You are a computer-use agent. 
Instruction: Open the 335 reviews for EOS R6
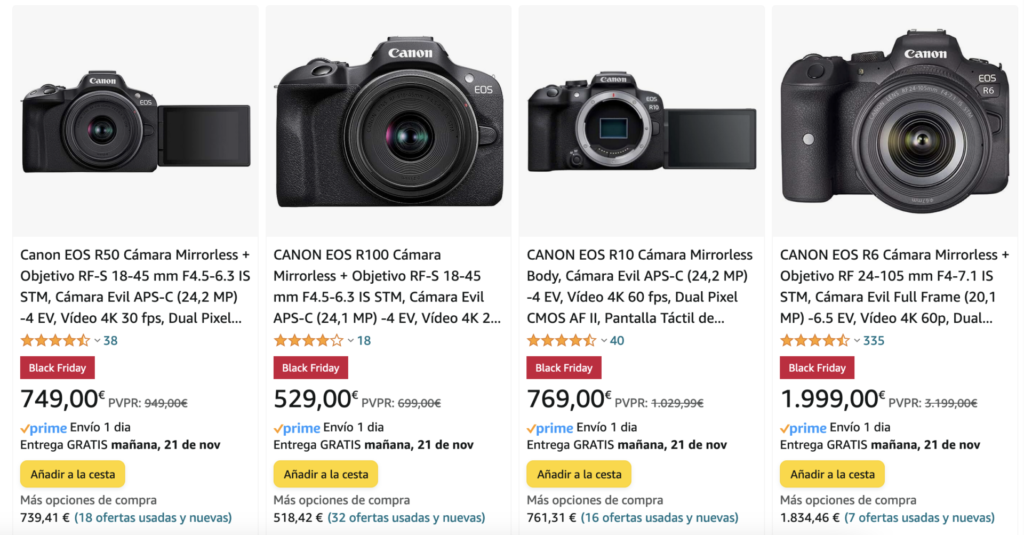coord(873,341)
